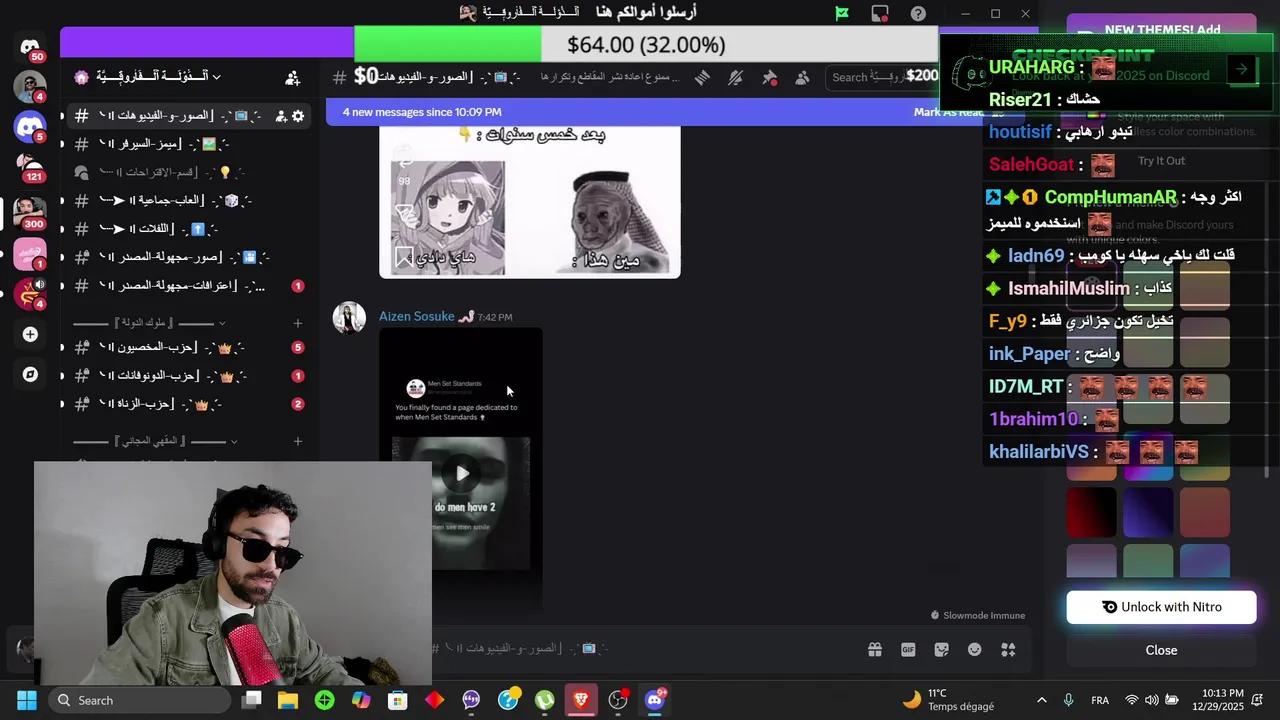Open Aizen Sosuke user profile name
1280x720 pixels.
[x=416, y=316]
